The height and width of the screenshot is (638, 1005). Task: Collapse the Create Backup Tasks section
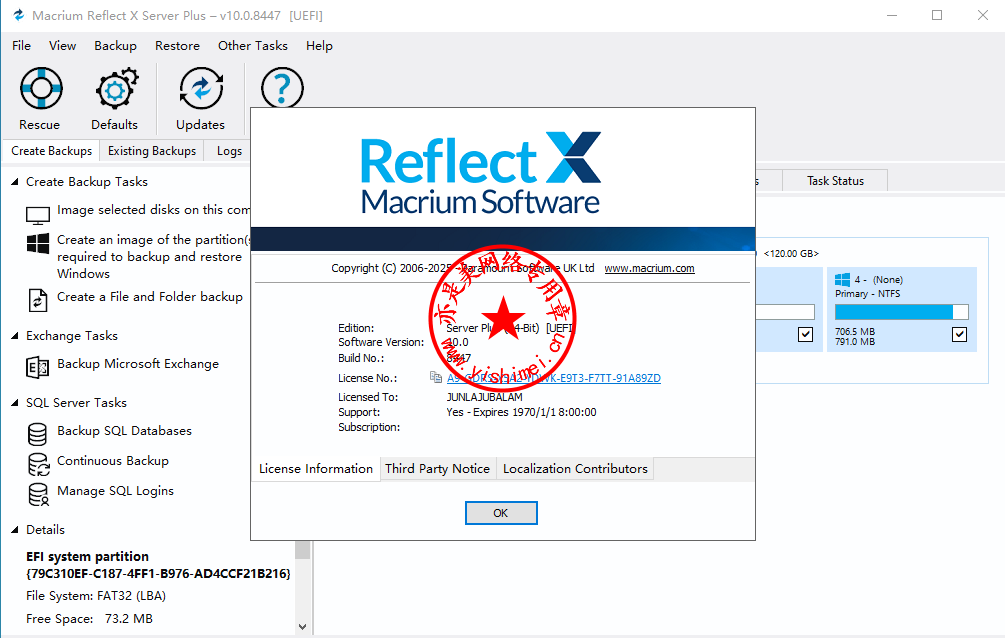tap(15, 182)
